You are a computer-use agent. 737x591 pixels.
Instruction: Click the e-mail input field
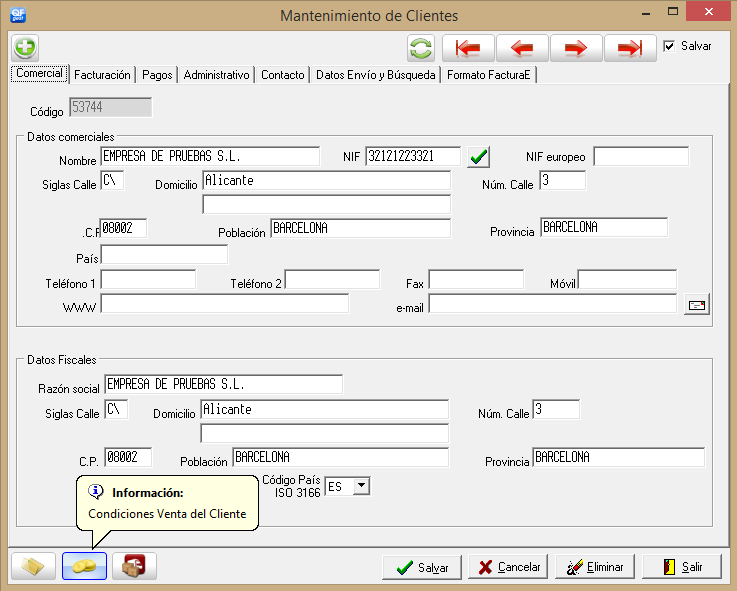point(553,304)
